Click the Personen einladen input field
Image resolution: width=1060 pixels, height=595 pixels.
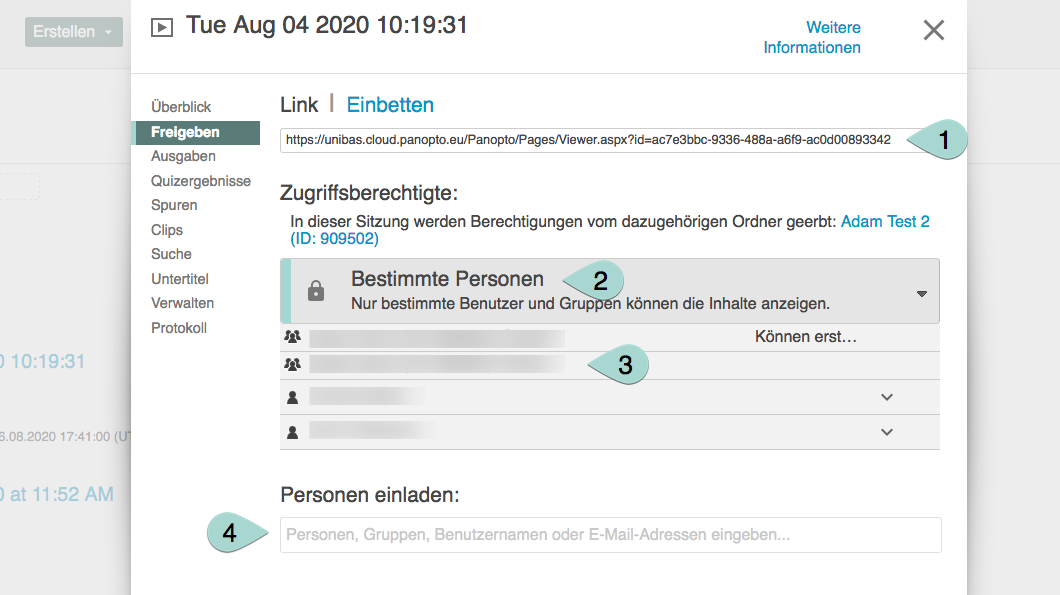point(610,535)
